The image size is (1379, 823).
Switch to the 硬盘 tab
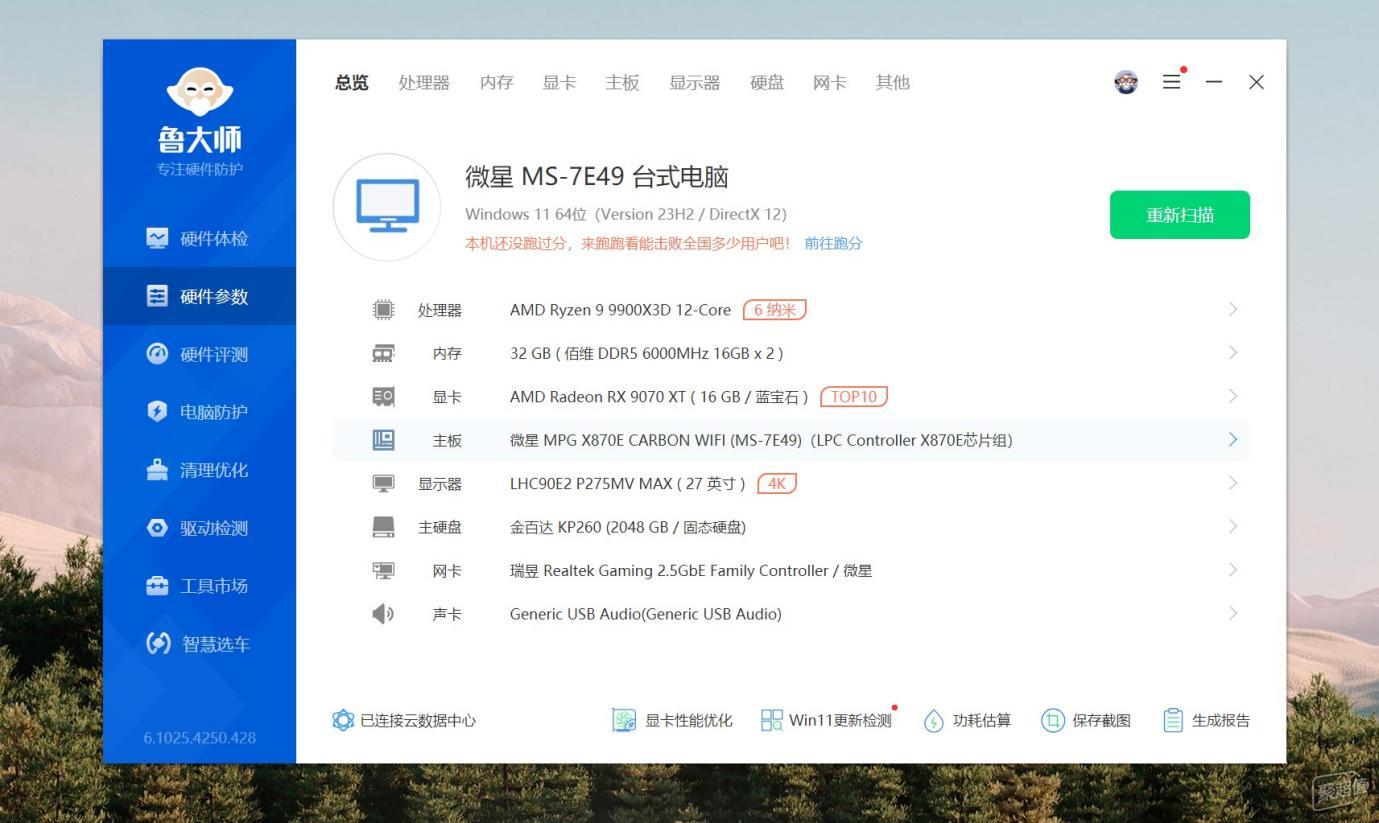[767, 83]
